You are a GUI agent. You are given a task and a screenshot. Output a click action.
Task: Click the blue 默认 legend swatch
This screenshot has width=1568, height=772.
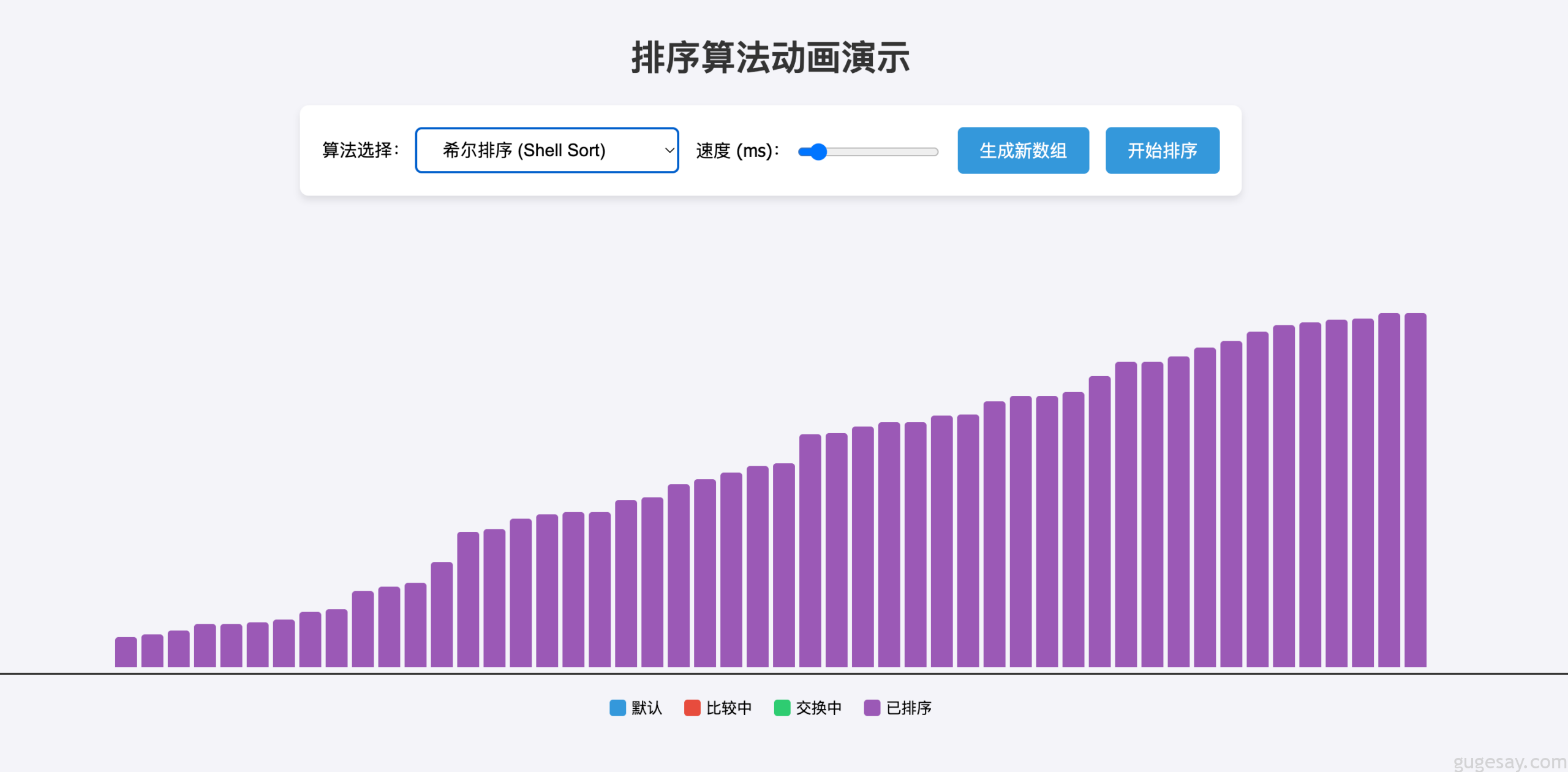(617, 708)
